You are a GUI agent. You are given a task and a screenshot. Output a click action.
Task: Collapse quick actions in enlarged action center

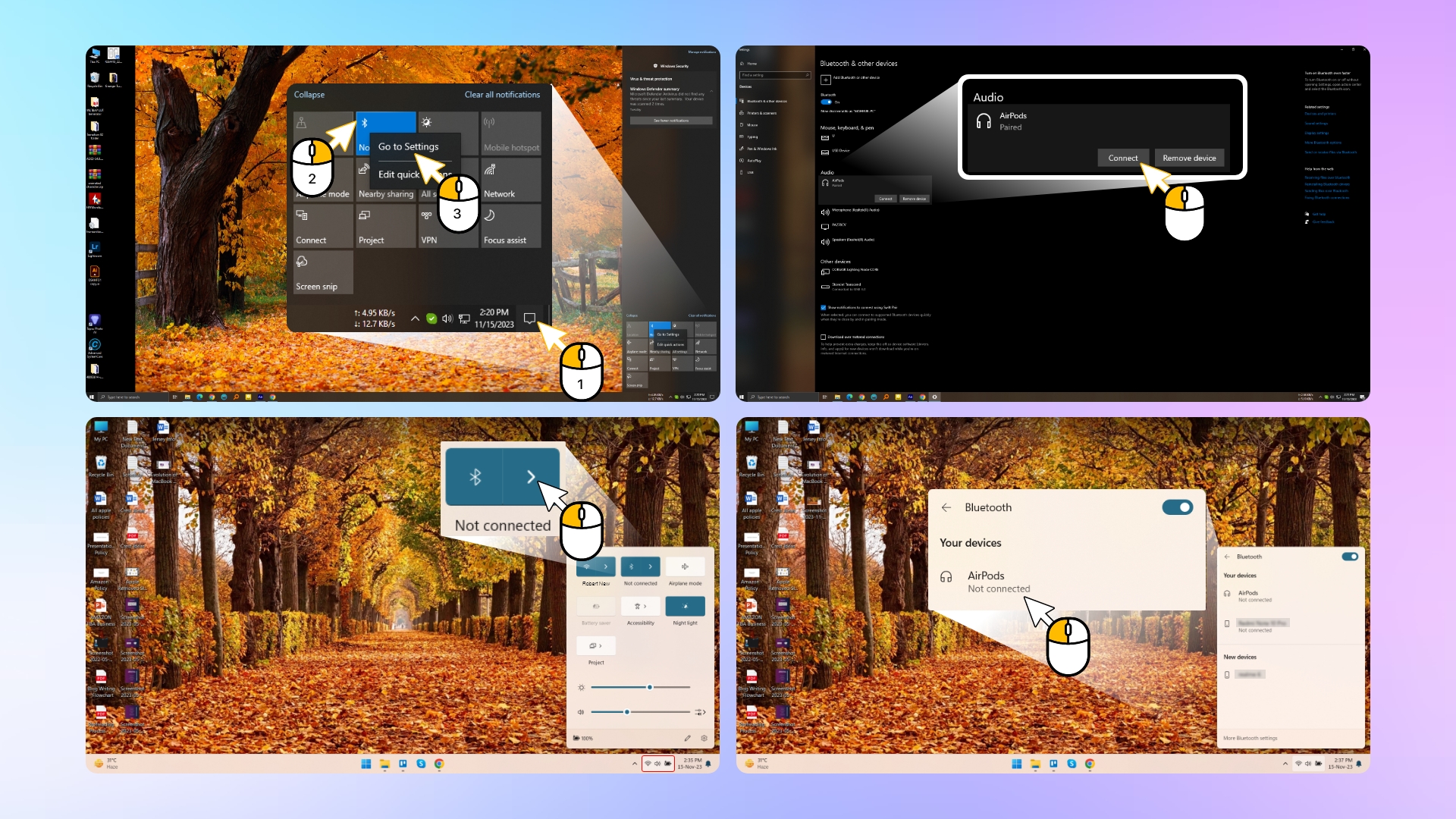pyautogui.click(x=309, y=95)
